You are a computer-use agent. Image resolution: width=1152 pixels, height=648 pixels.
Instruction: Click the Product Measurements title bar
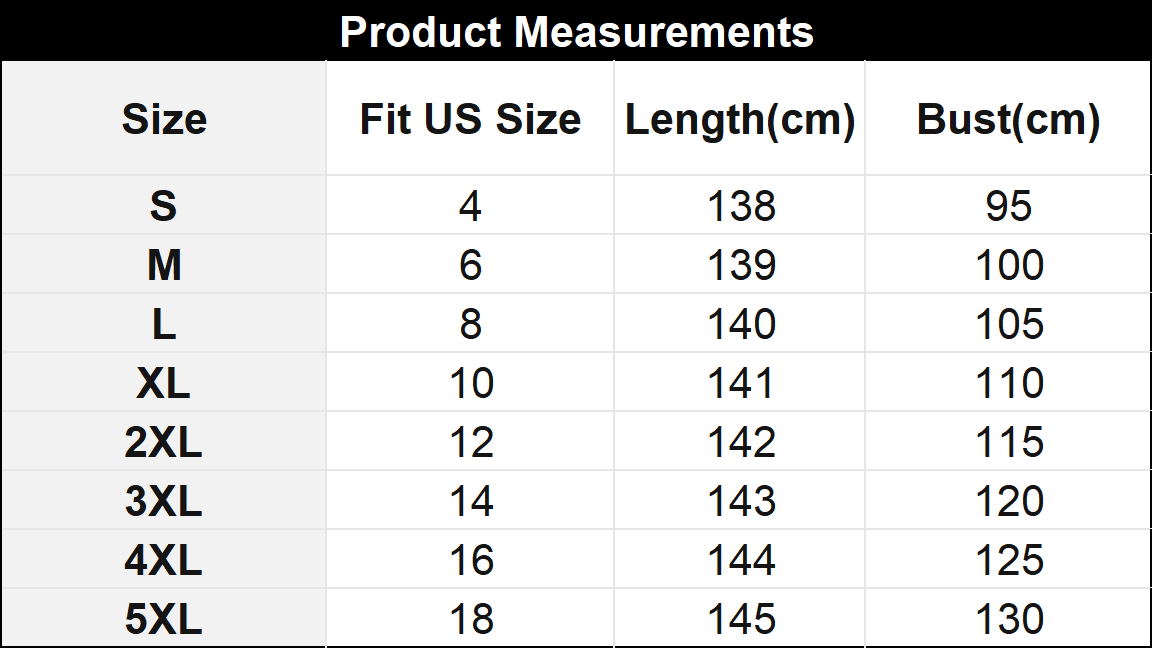click(576, 32)
